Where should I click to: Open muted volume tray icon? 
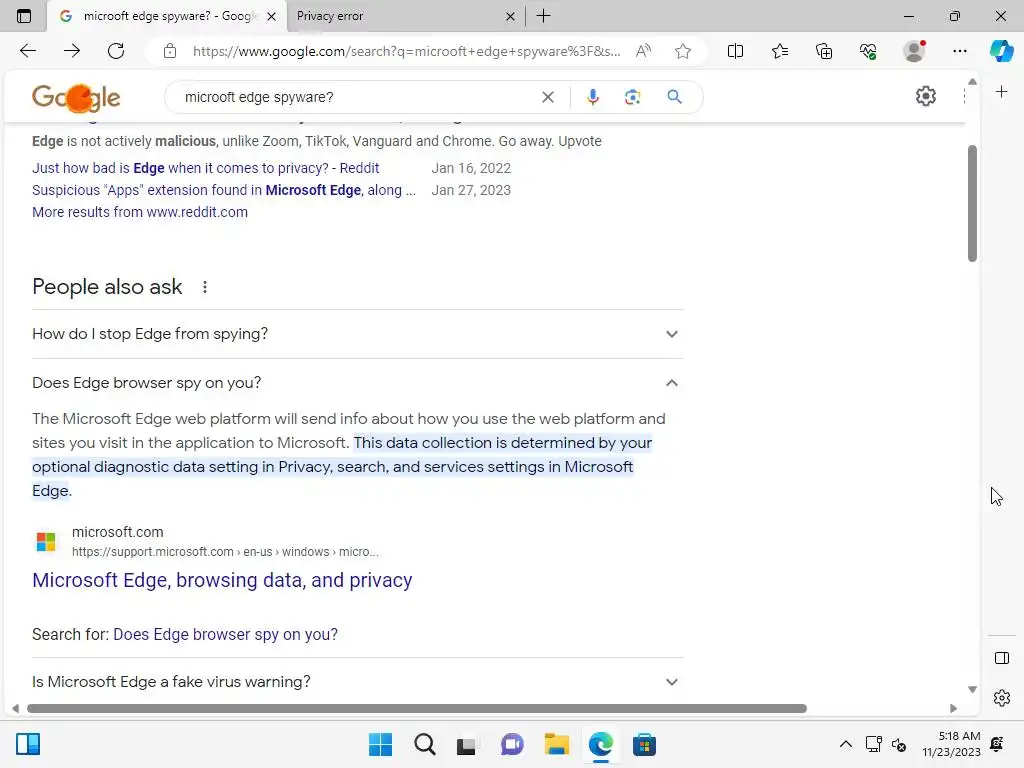899,744
